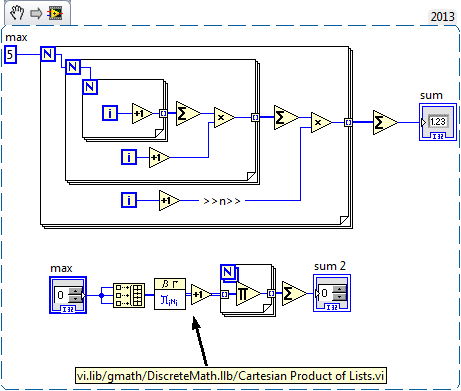The image size is (461, 391).
Task: Increment the sum 2 indicator stepper
Action: [339, 289]
